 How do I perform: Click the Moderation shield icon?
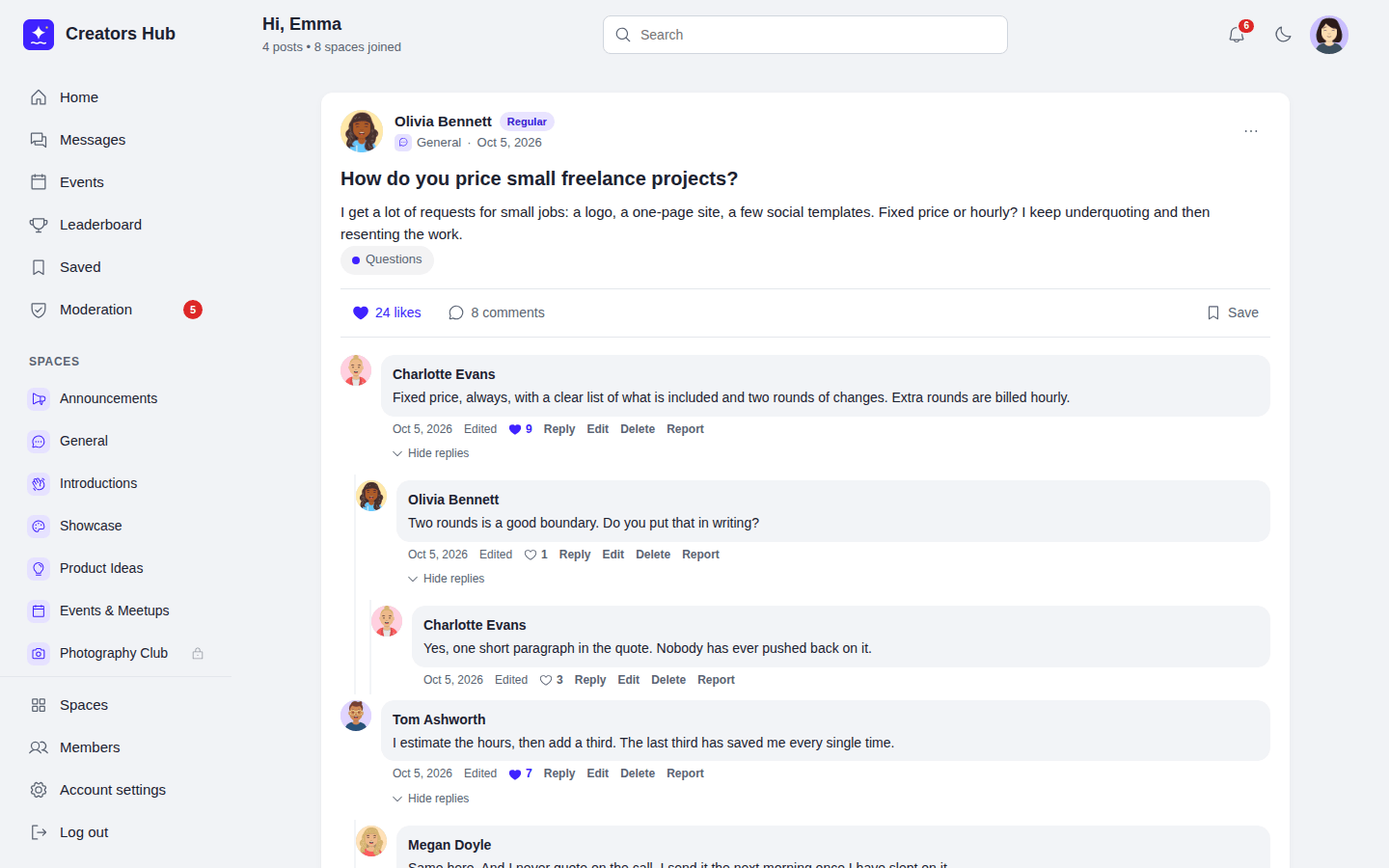[39, 310]
